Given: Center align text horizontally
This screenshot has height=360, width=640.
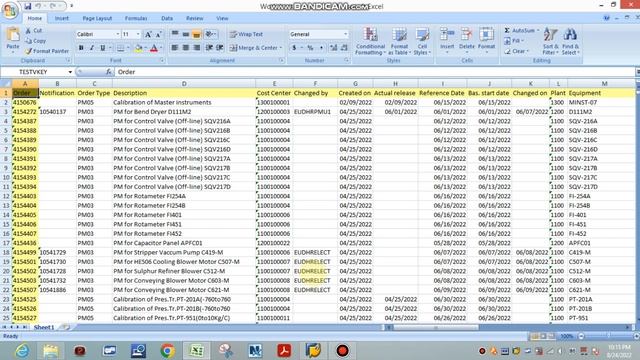Looking at the screenshot, I should (x=186, y=48).
